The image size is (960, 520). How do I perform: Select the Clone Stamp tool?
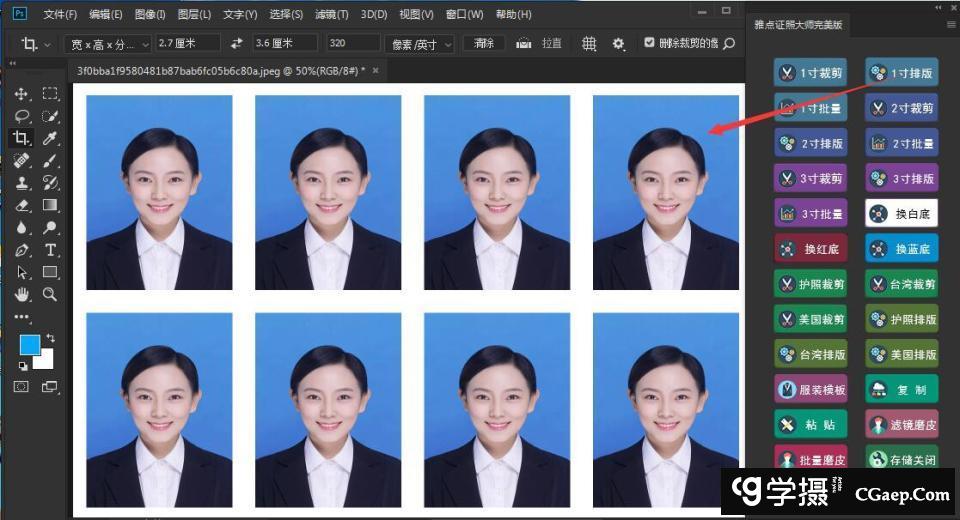pos(21,183)
